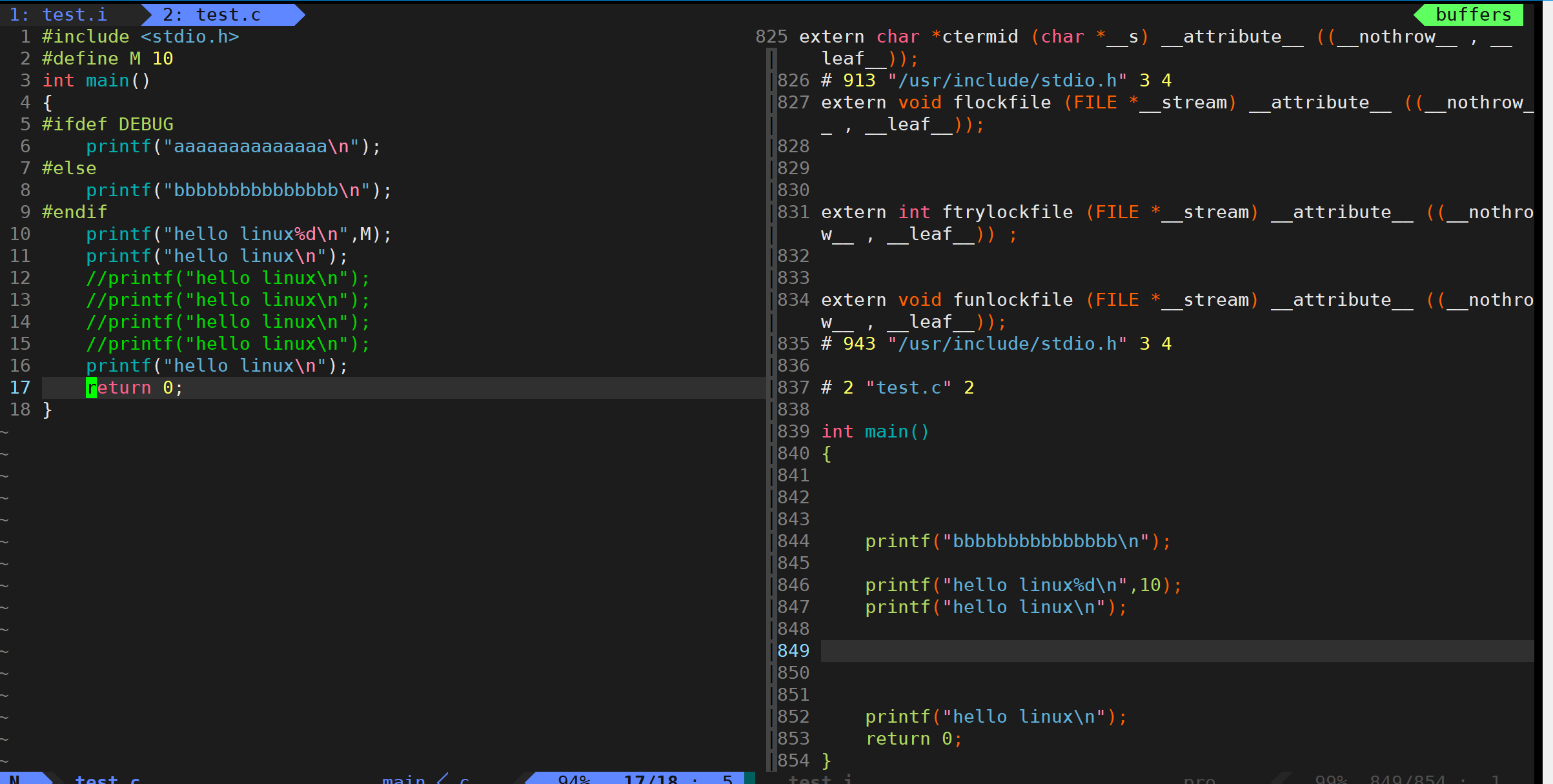
Task: Click the printf hello linux on line 11
Action: click(217, 256)
